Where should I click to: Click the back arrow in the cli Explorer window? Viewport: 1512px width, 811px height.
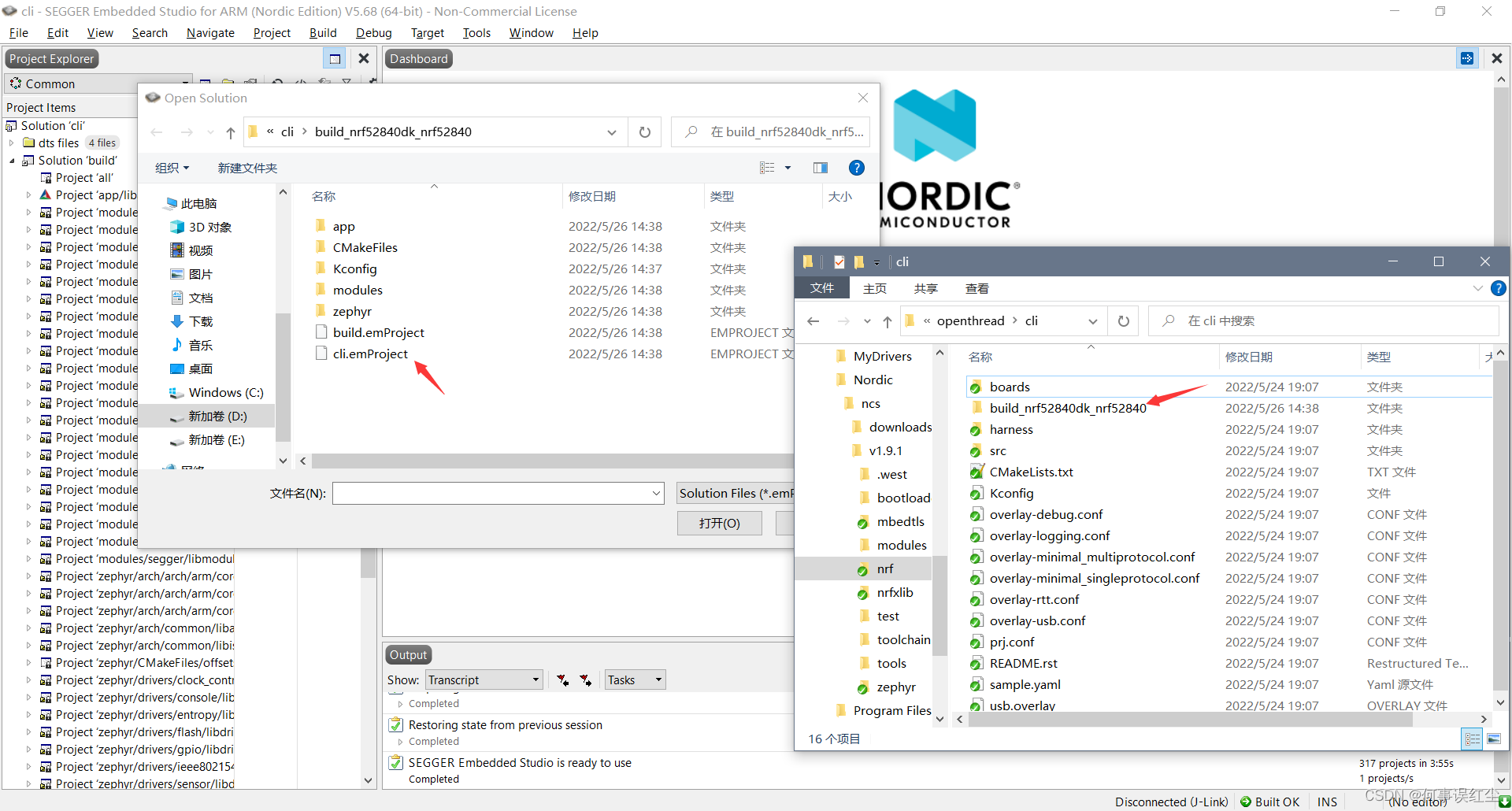point(813,320)
